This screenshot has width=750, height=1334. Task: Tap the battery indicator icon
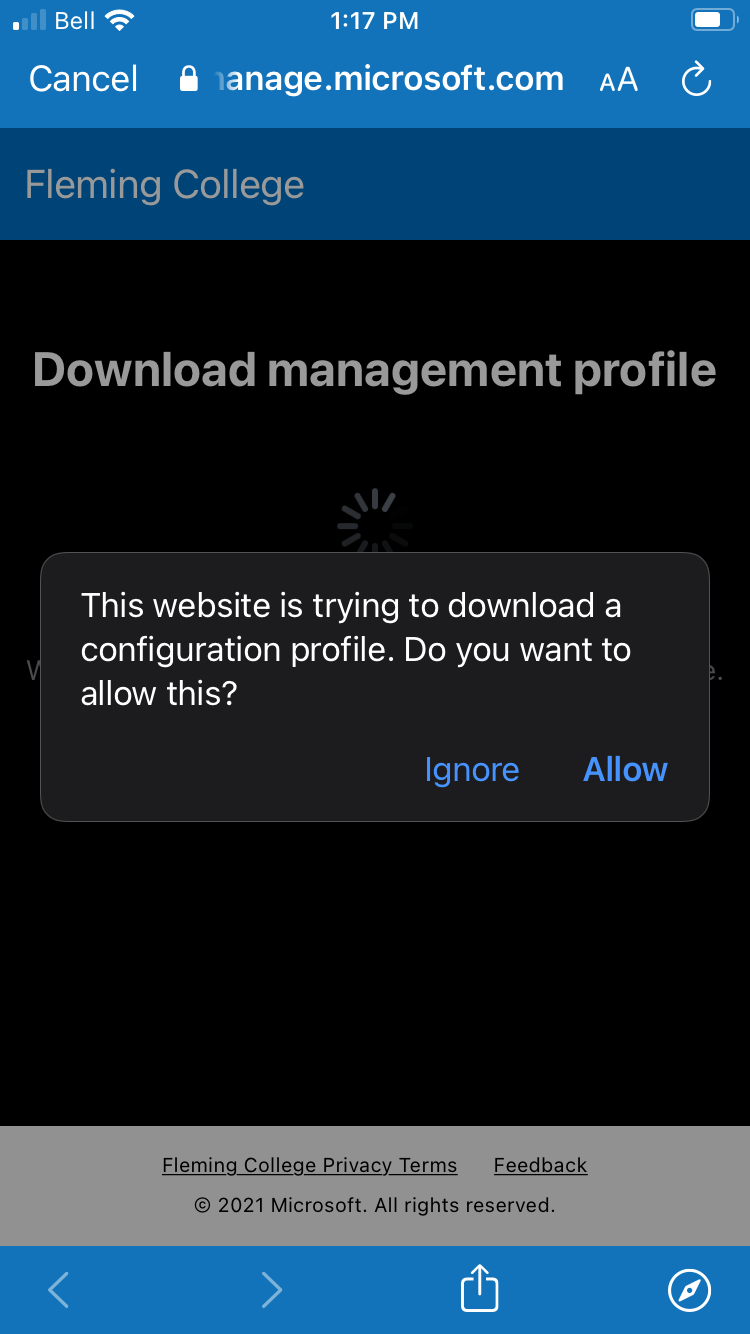coord(711,20)
